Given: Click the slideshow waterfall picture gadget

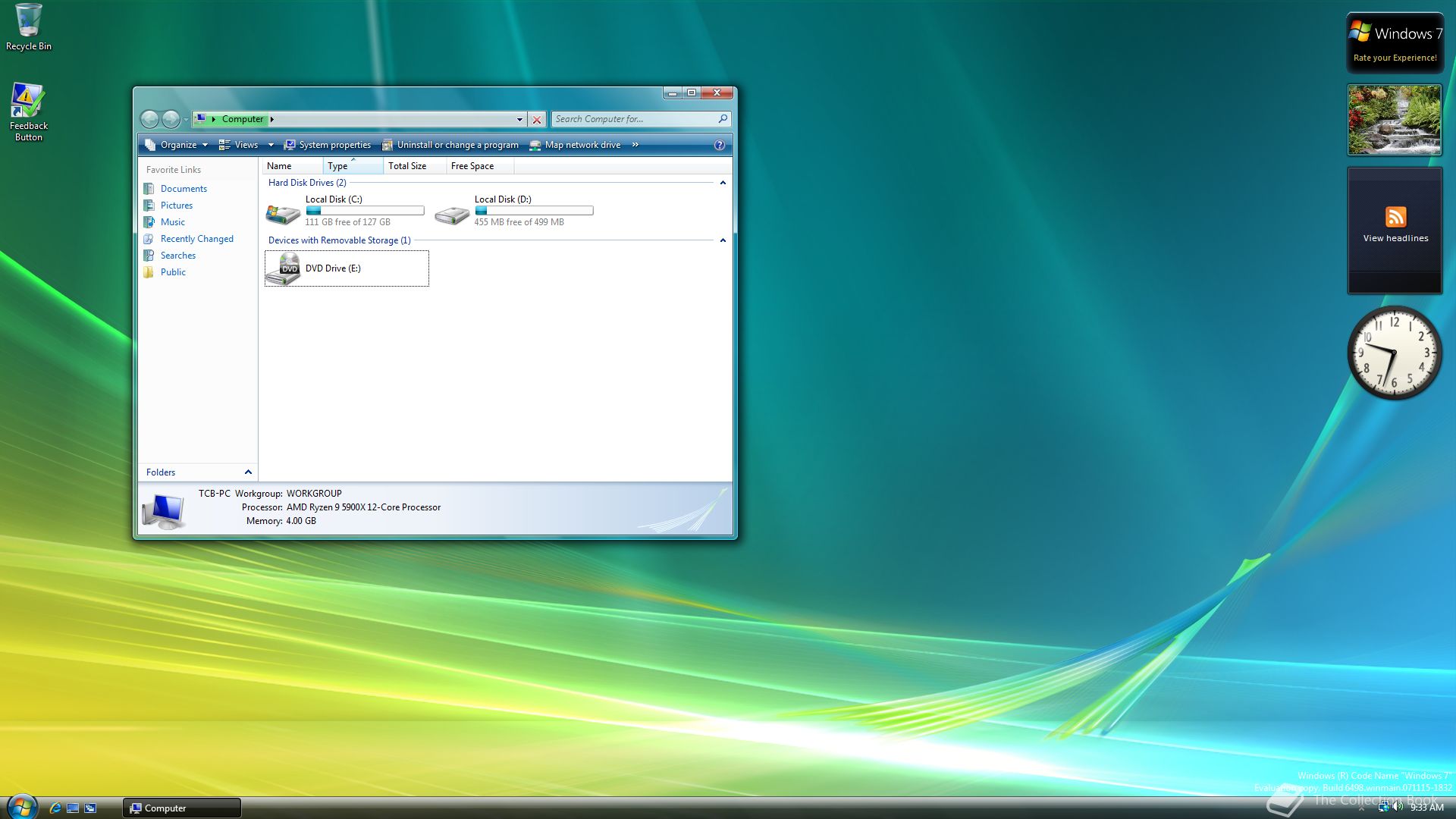Looking at the screenshot, I should click(1395, 120).
